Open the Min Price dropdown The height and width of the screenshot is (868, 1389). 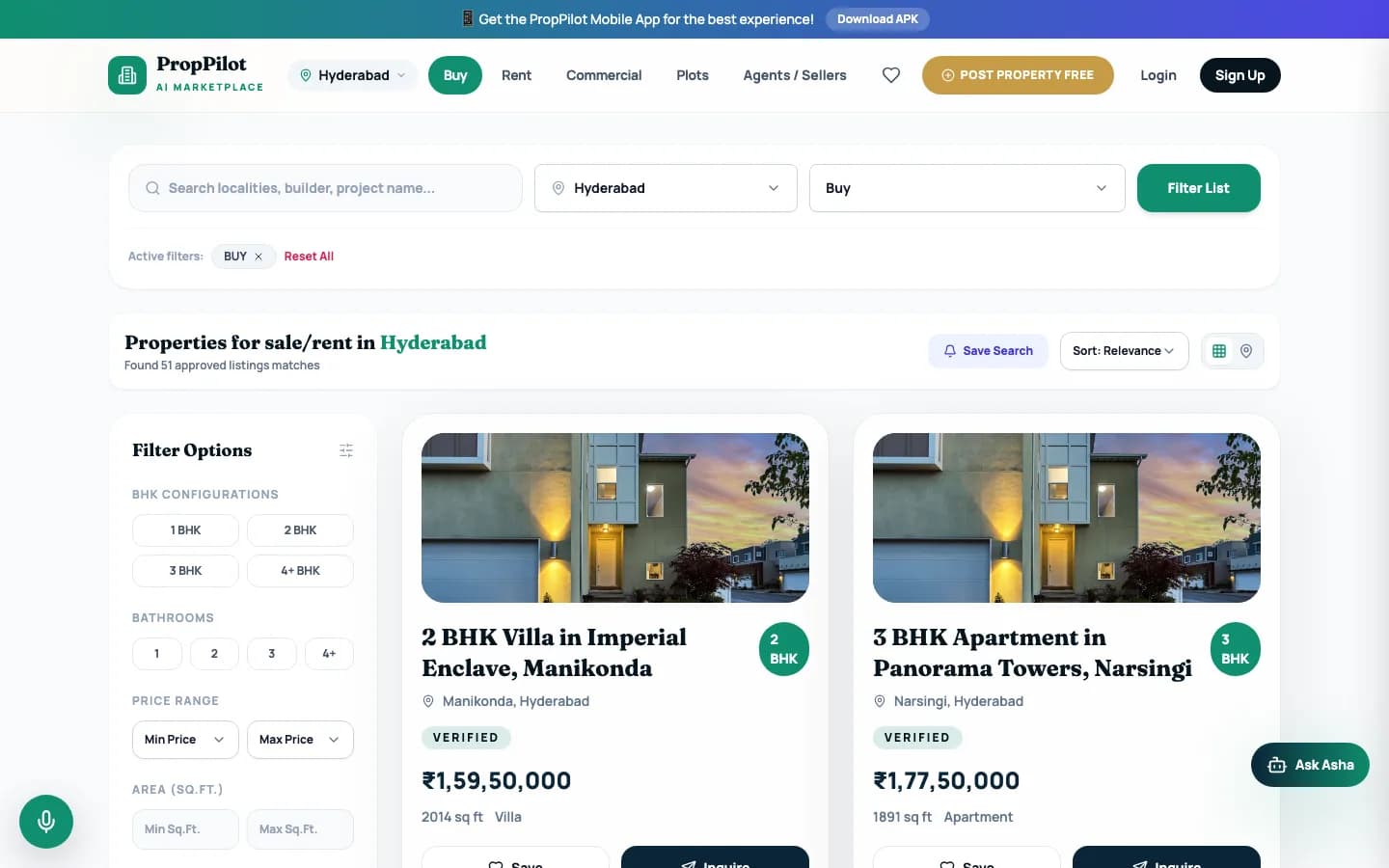pyautogui.click(x=185, y=740)
